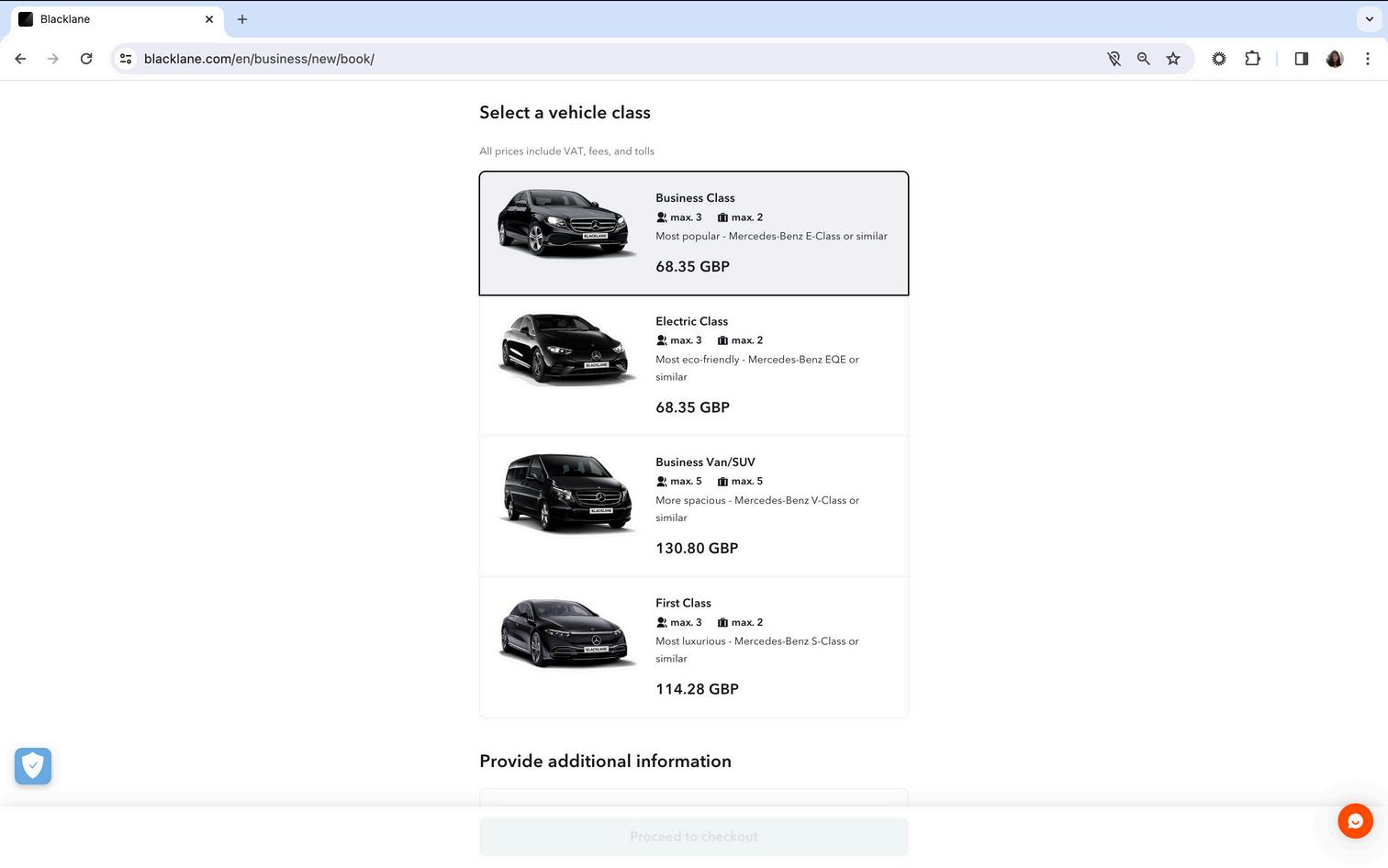Viewport: 1388px width, 868px height.
Task: Click the 'Select a vehicle class' heading
Action: click(x=565, y=113)
